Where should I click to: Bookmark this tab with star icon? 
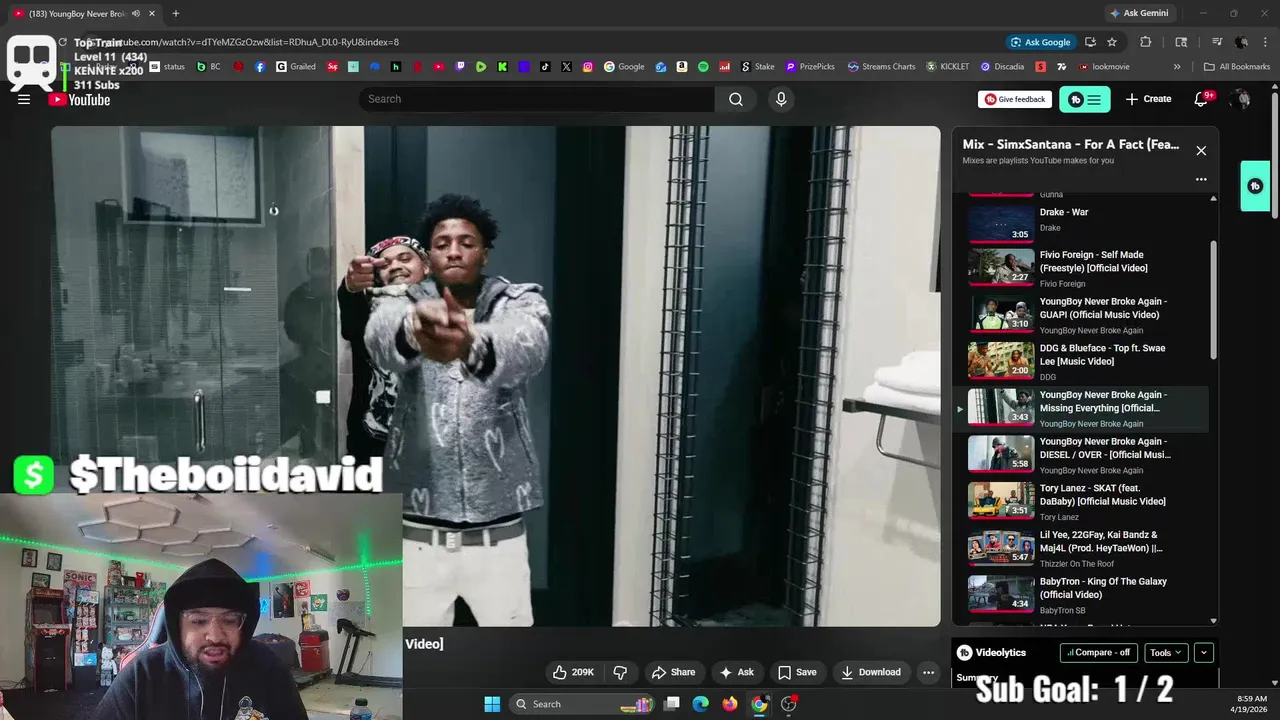1112,42
